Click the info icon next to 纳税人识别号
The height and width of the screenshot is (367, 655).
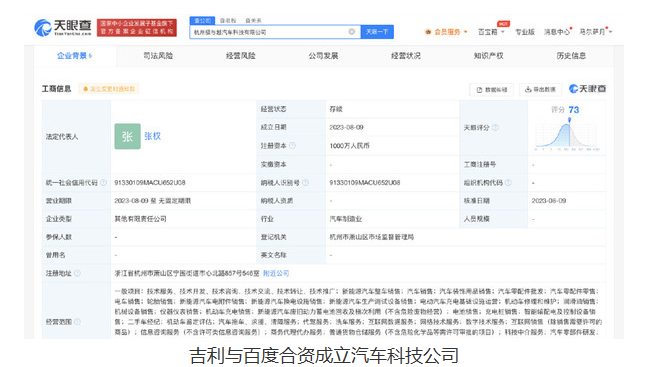click(305, 182)
